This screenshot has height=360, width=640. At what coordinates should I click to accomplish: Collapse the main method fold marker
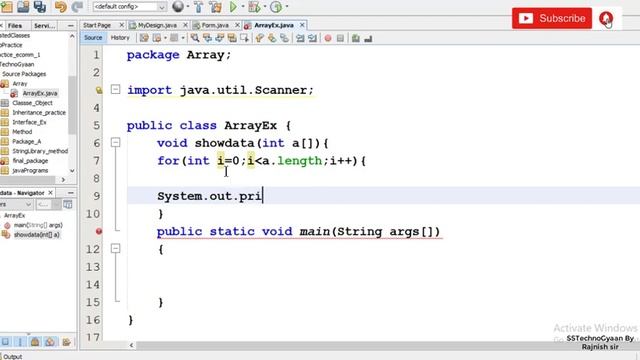[116, 248]
